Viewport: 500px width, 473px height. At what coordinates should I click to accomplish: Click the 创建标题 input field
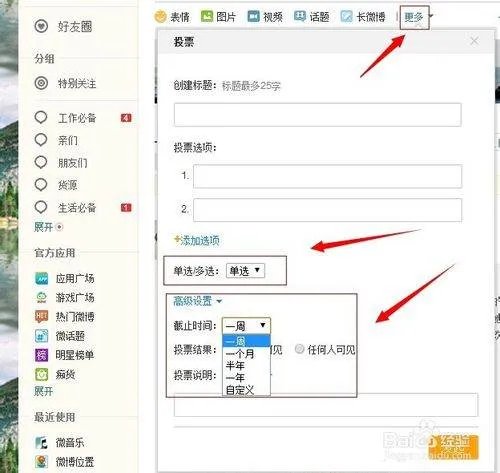click(318, 115)
